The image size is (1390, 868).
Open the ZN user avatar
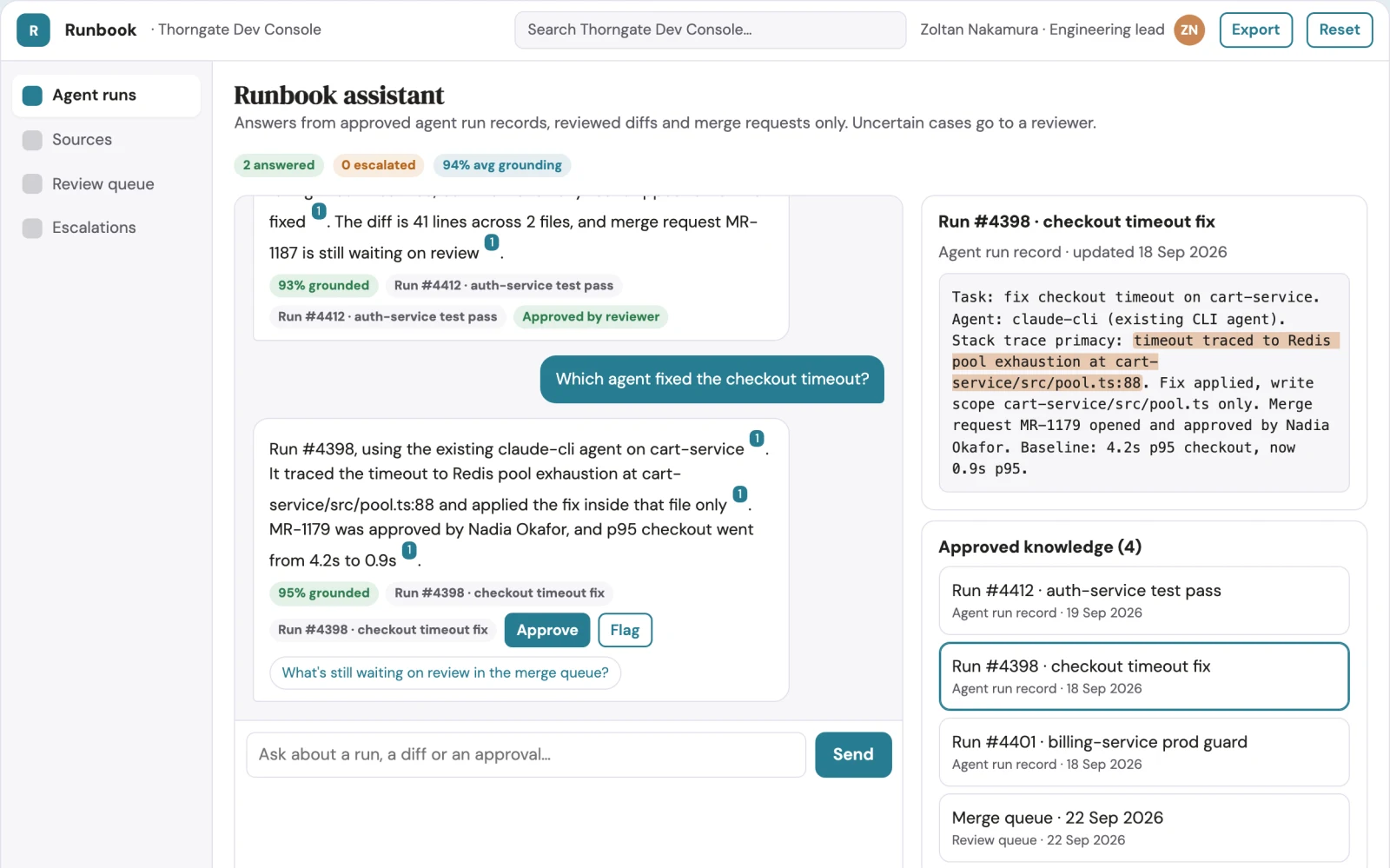(x=1189, y=30)
